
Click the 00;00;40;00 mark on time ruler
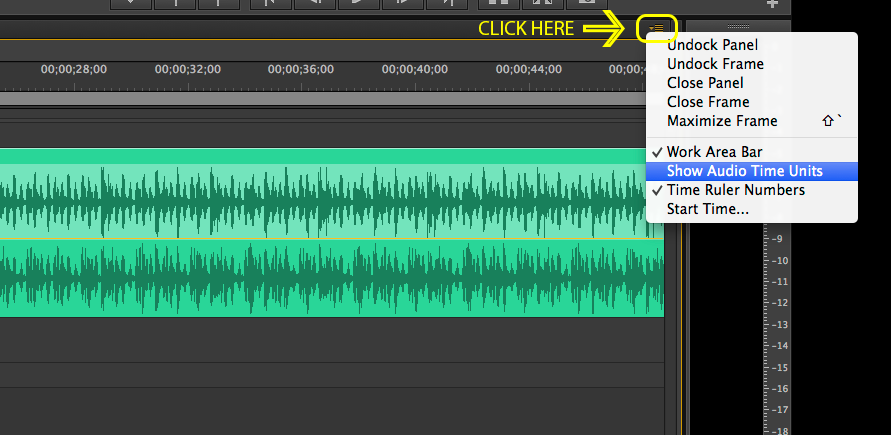[415, 69]
